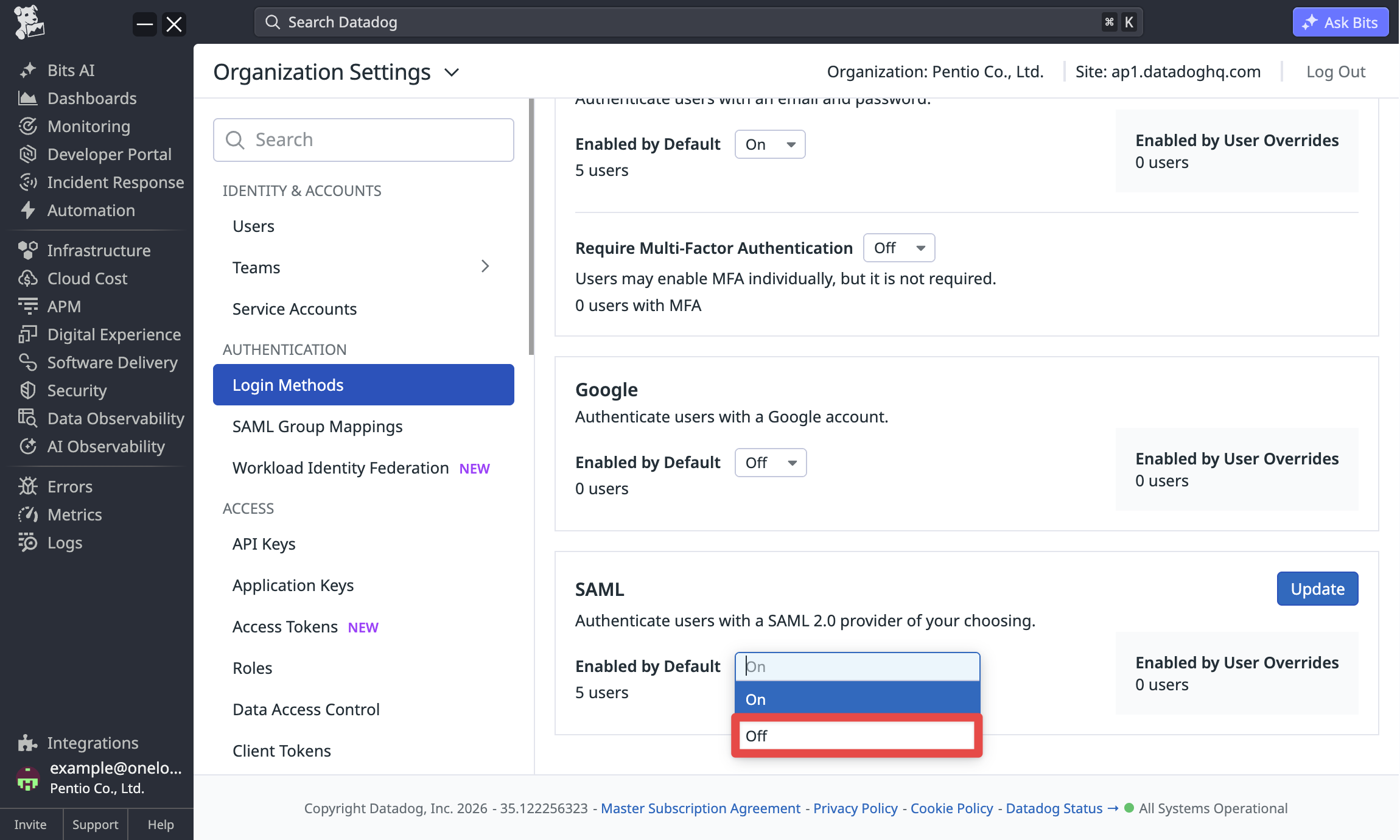1400x840 pixels.
Task: Open Roles page
Action: pos(363,668)
